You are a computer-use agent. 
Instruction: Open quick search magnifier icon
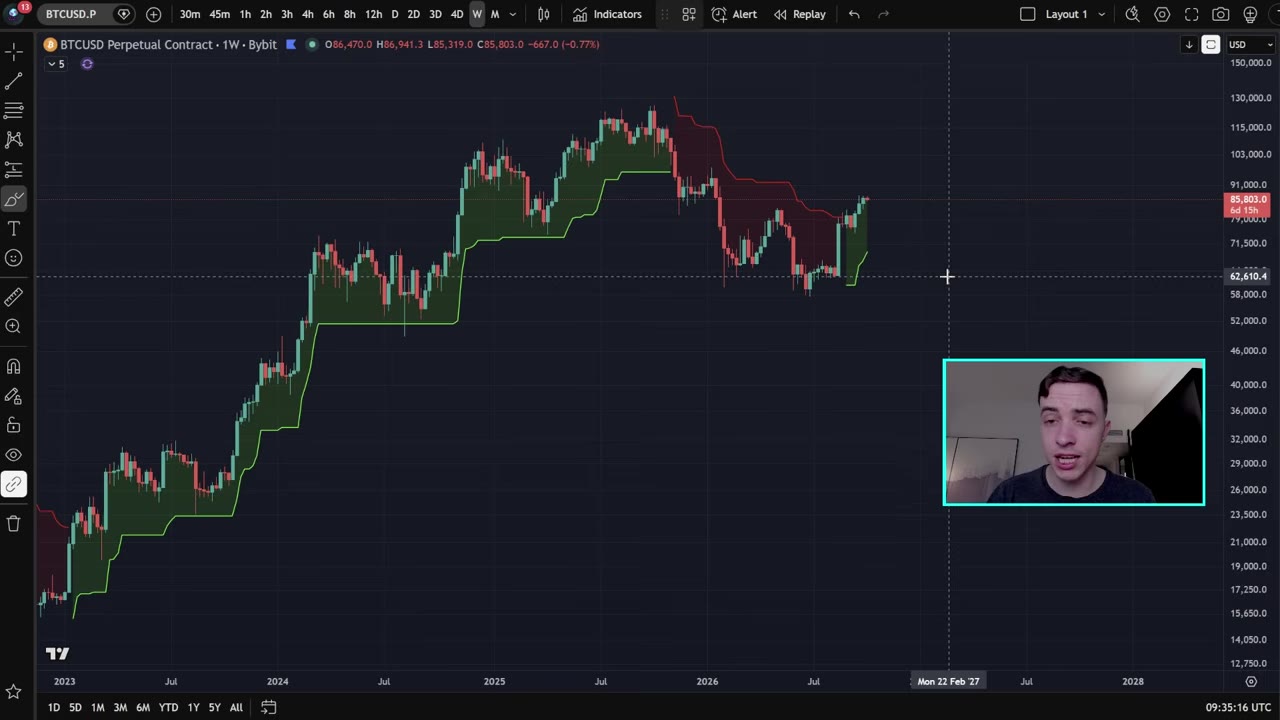coord(1132,14)
